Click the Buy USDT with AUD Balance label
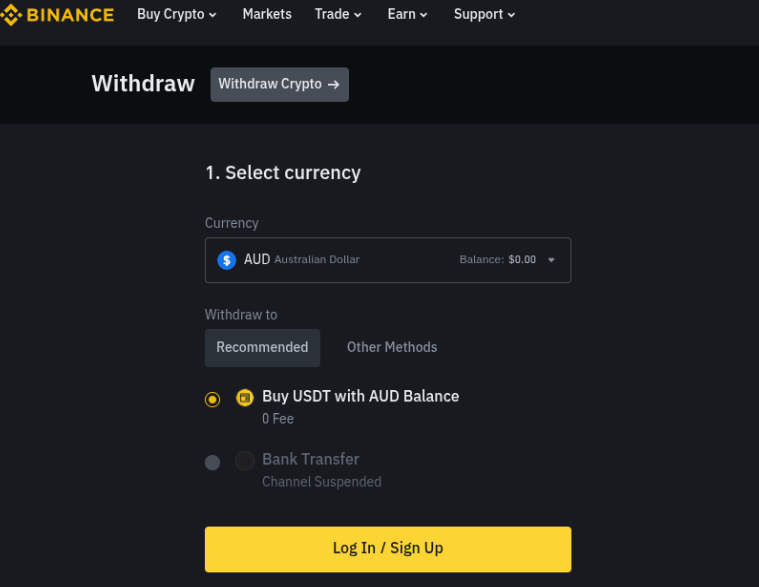 [x=360, y=396]
